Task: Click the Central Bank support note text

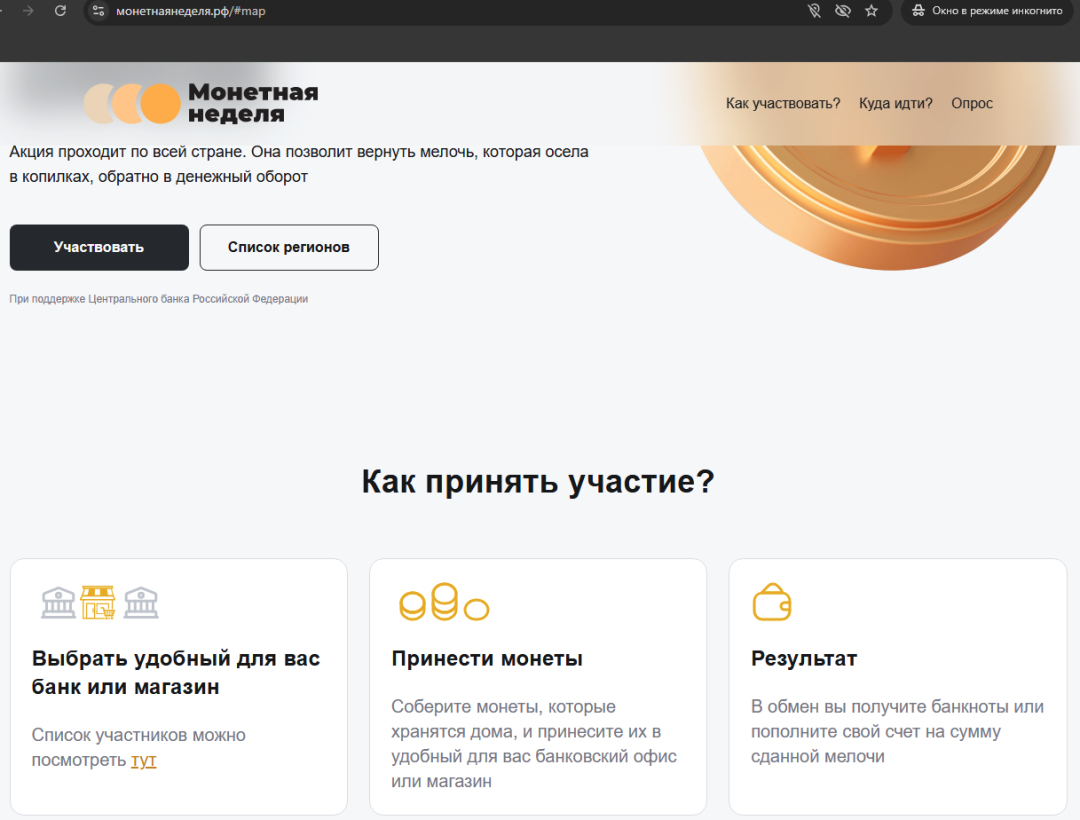Action: pos(158,299)
